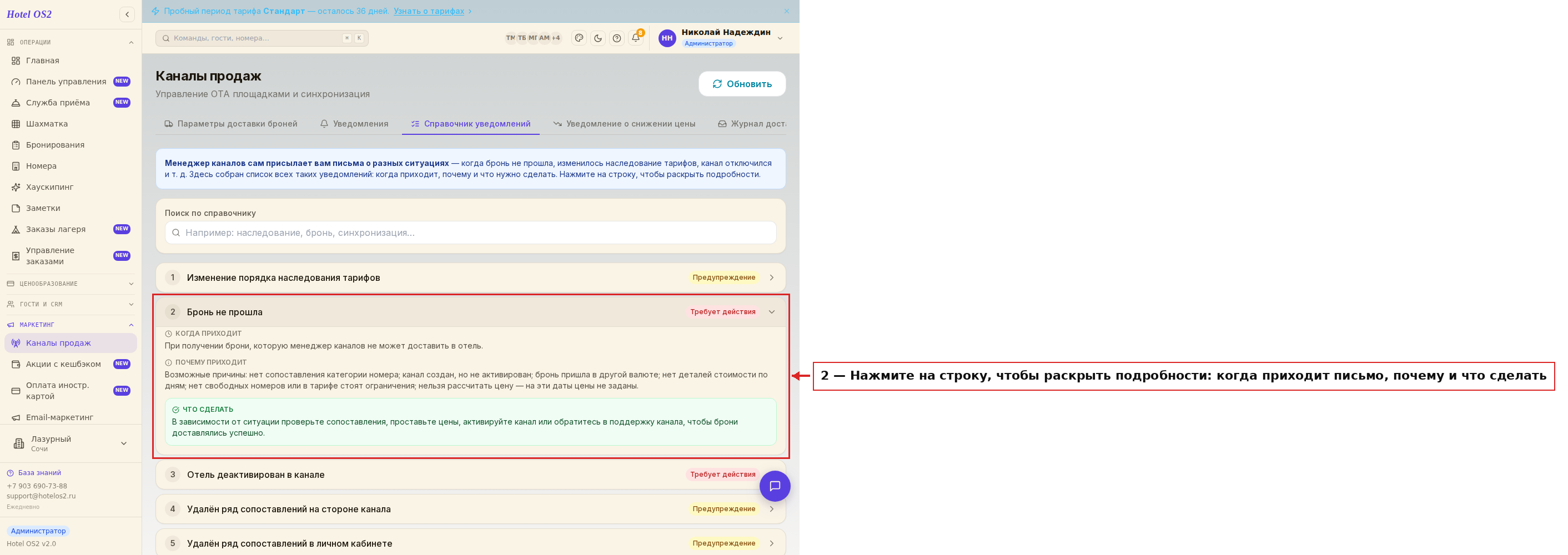The image size is (1568, 555).
Task: Click the Управление заказами icon
Action: pyautogui.click(x=16, y=256)
